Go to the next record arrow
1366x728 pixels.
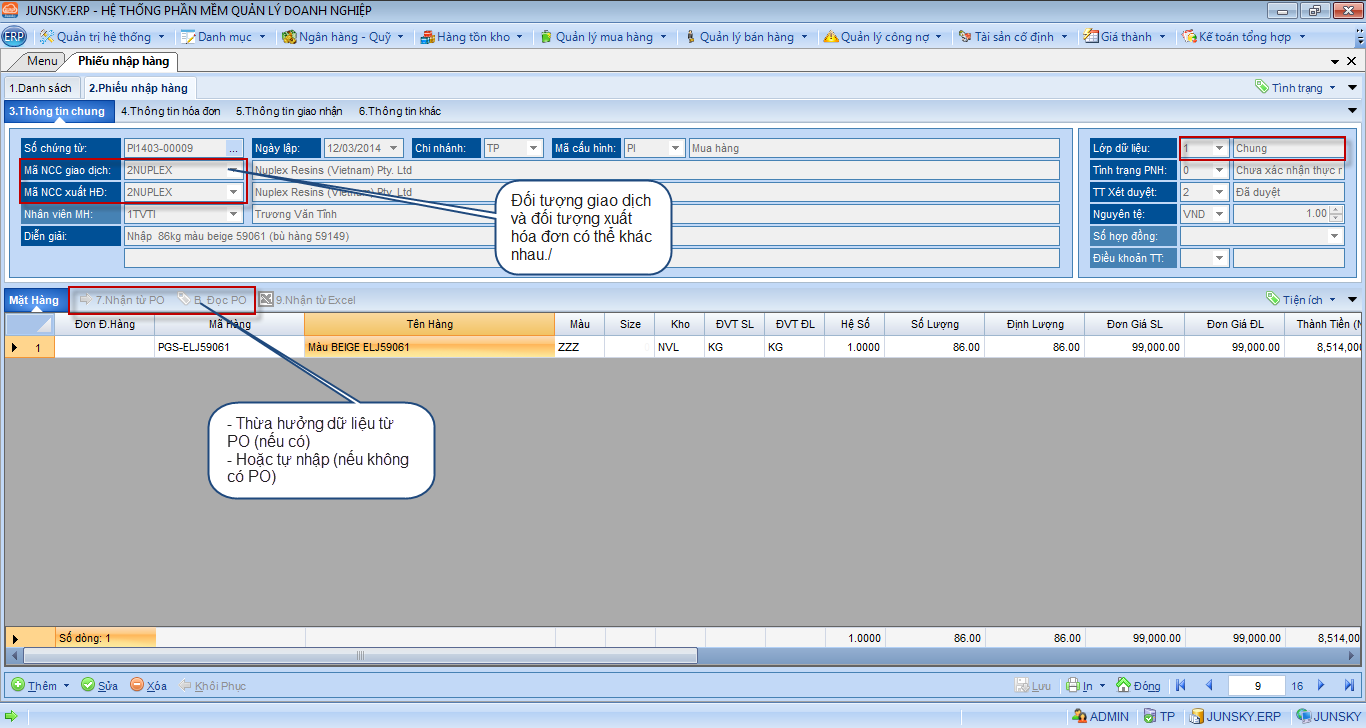tap(1321, 686)
